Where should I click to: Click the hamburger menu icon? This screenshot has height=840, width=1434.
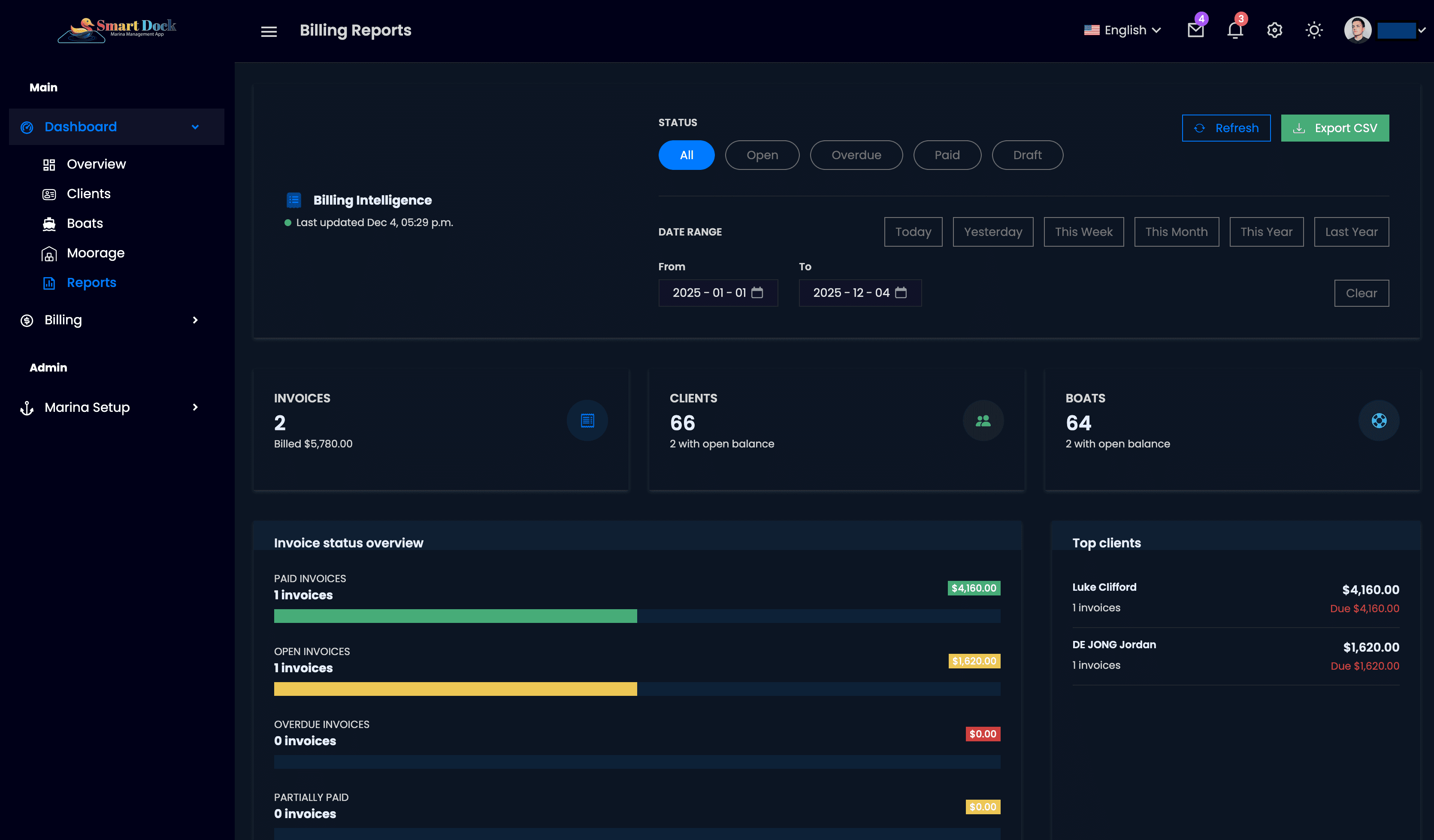pyautogui.click(x=269, y=31)
